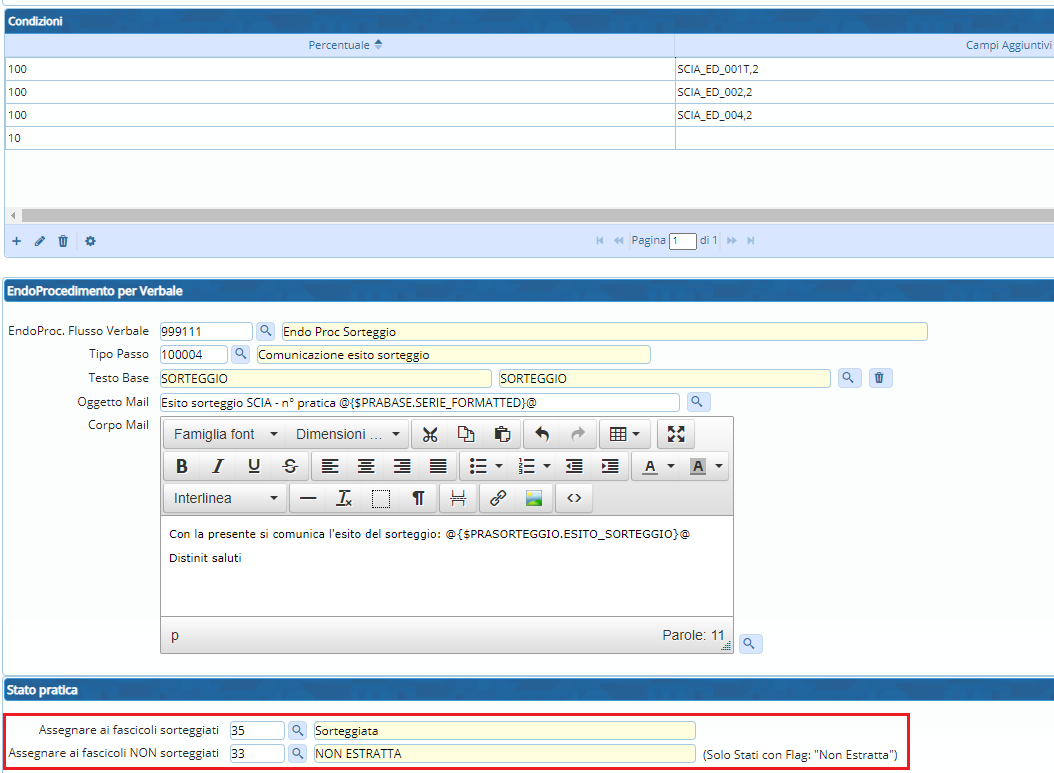The image size is (1054, 773).
Task: Toggle underline formatting in mail editor
Action: (x=253, y=466)
